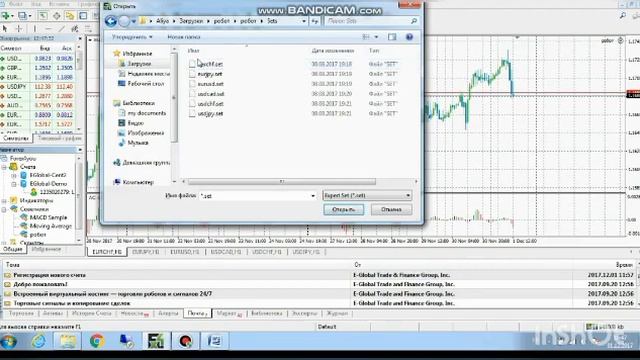This screenshot has width=640, height=360.
Task: Switch to Тиковый график tab in Market Watch
Action: click(x=60, y=139)
